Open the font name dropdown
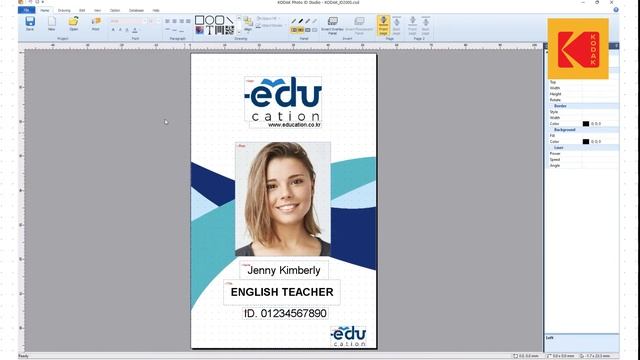This screenshot has height=360, width=640. tap(145, 21)
